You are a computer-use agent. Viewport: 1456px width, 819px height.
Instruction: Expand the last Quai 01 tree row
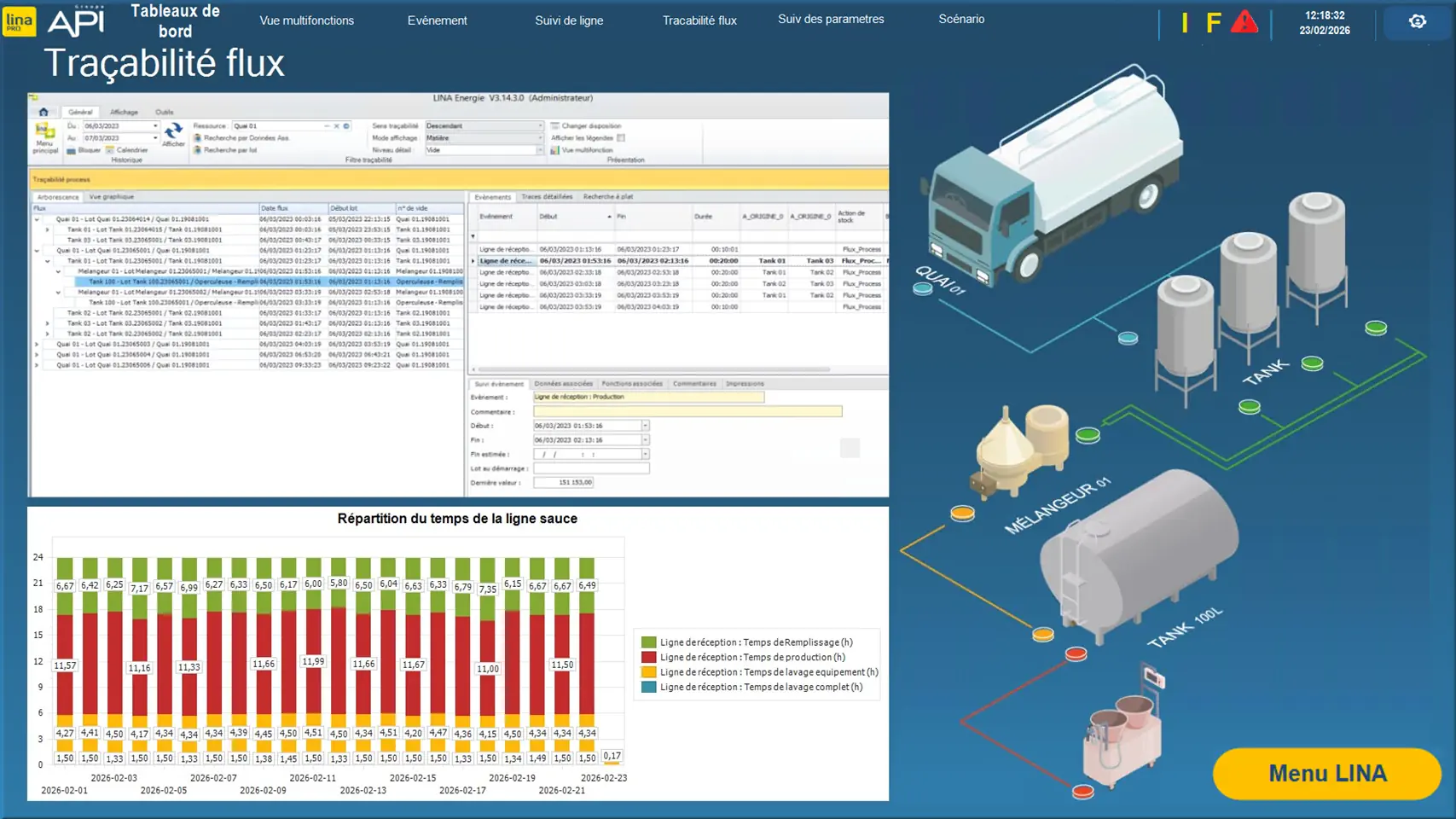(37, 365)
